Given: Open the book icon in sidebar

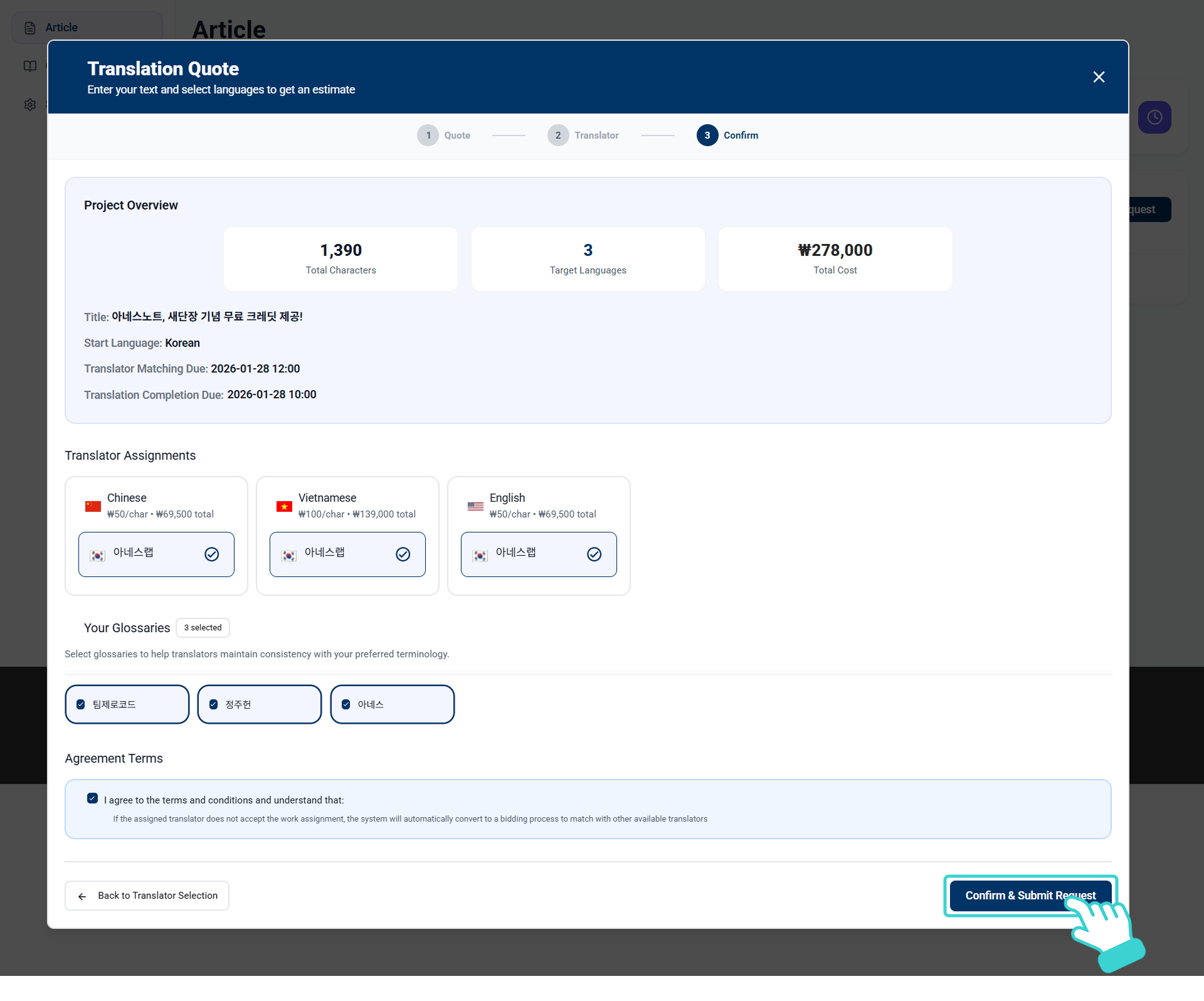Looking at the screenshot, I should (30, 66).
